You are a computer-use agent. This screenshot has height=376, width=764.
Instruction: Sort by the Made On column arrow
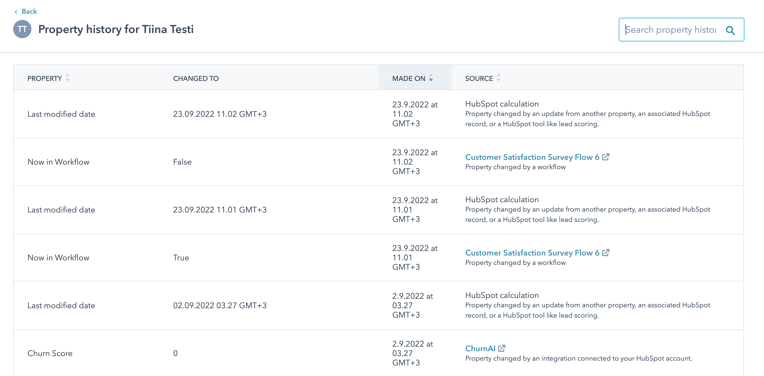pyautogui.click(x=431, y=78)
